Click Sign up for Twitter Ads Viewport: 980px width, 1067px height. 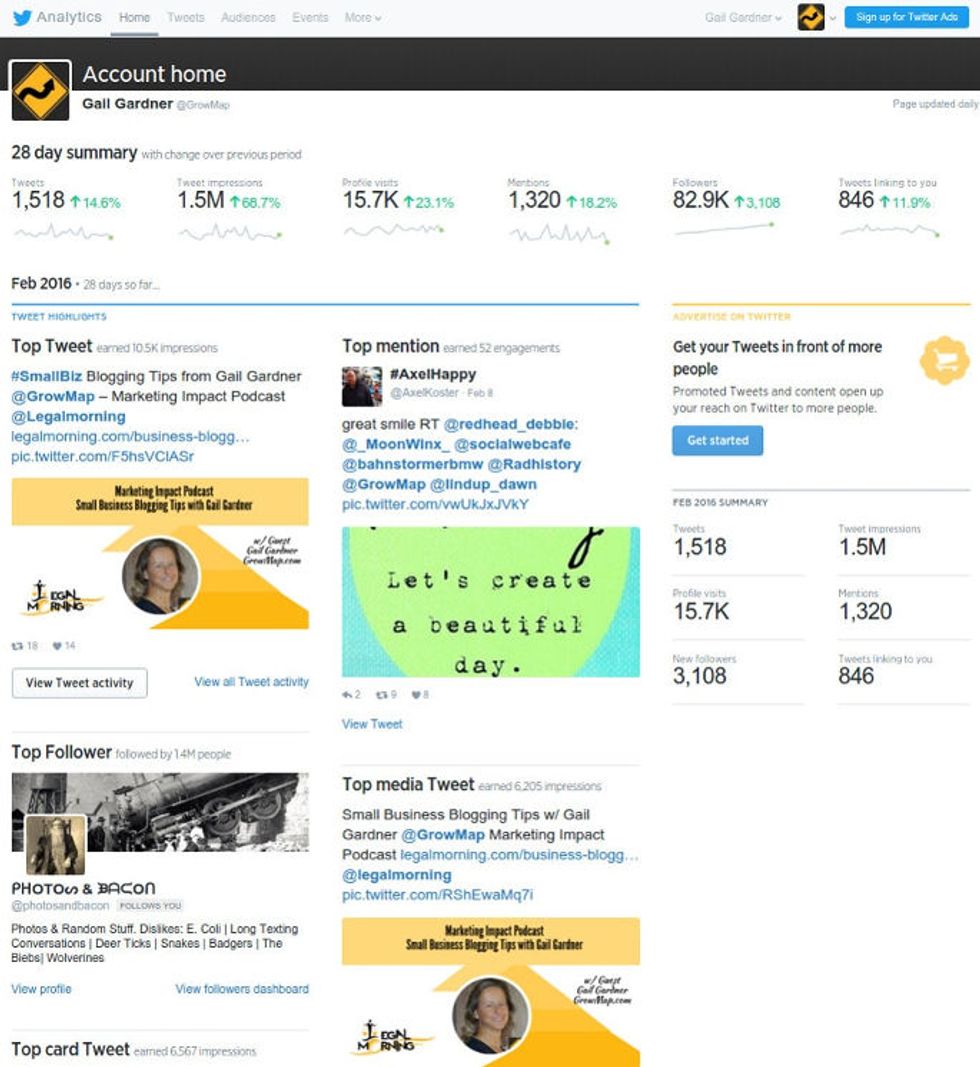point(906,17)
